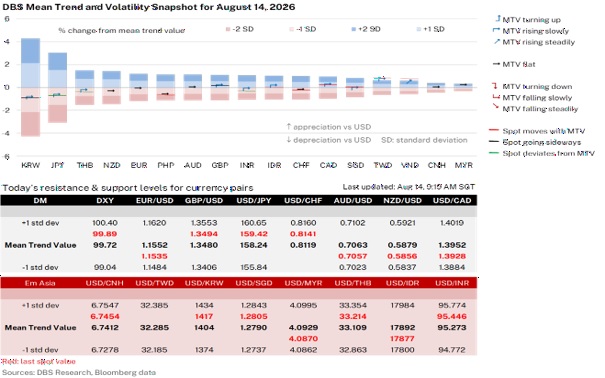Click the MTV falling slowly legend arrow
Image resolution: width=605 pixels, height=378 pixels.
point(496,97)
